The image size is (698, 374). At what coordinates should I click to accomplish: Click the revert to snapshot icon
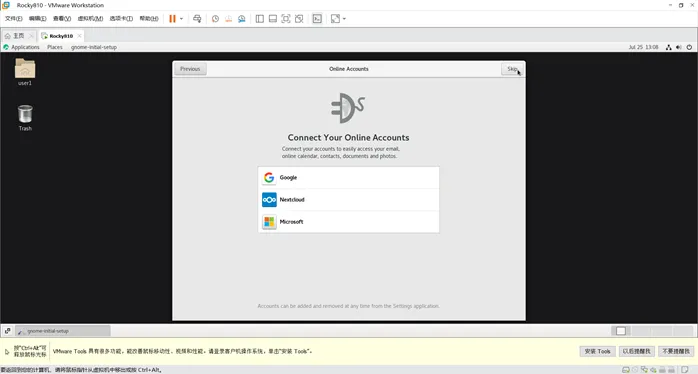click(228, 19)
